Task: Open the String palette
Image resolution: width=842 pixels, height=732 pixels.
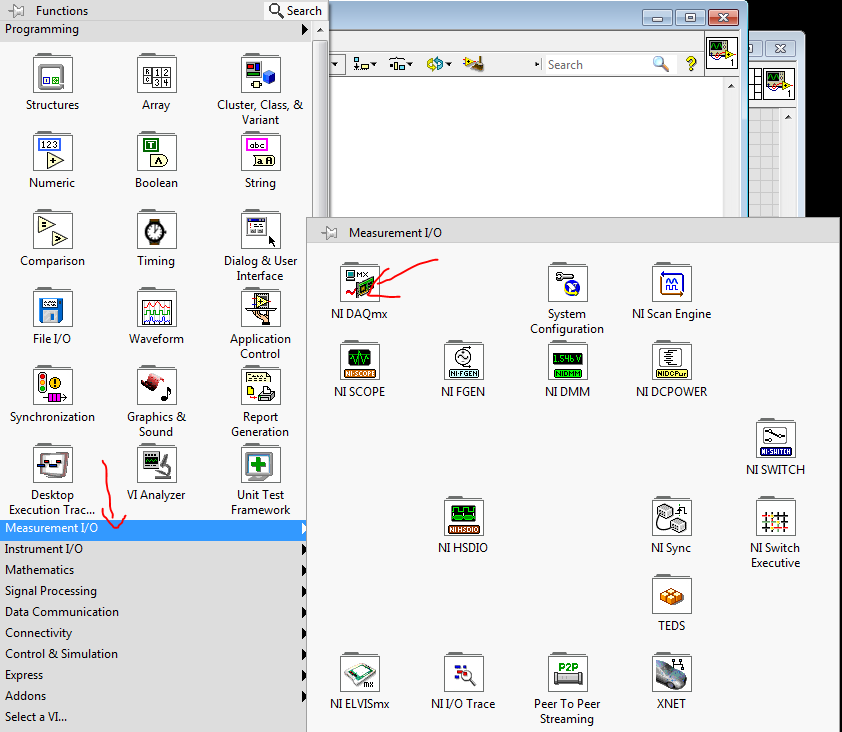Action: click(260, 151)
